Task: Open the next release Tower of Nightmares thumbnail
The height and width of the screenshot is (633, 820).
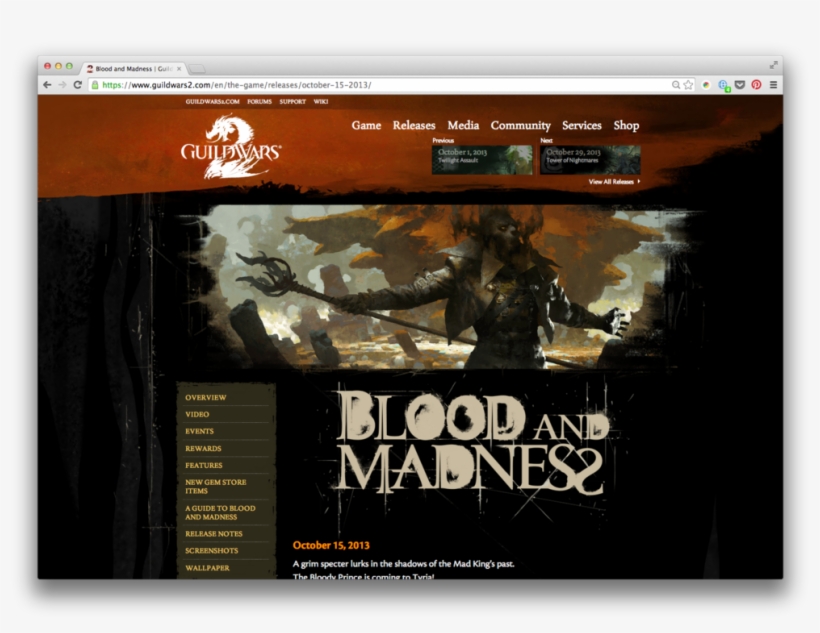Action: point(590,159)
